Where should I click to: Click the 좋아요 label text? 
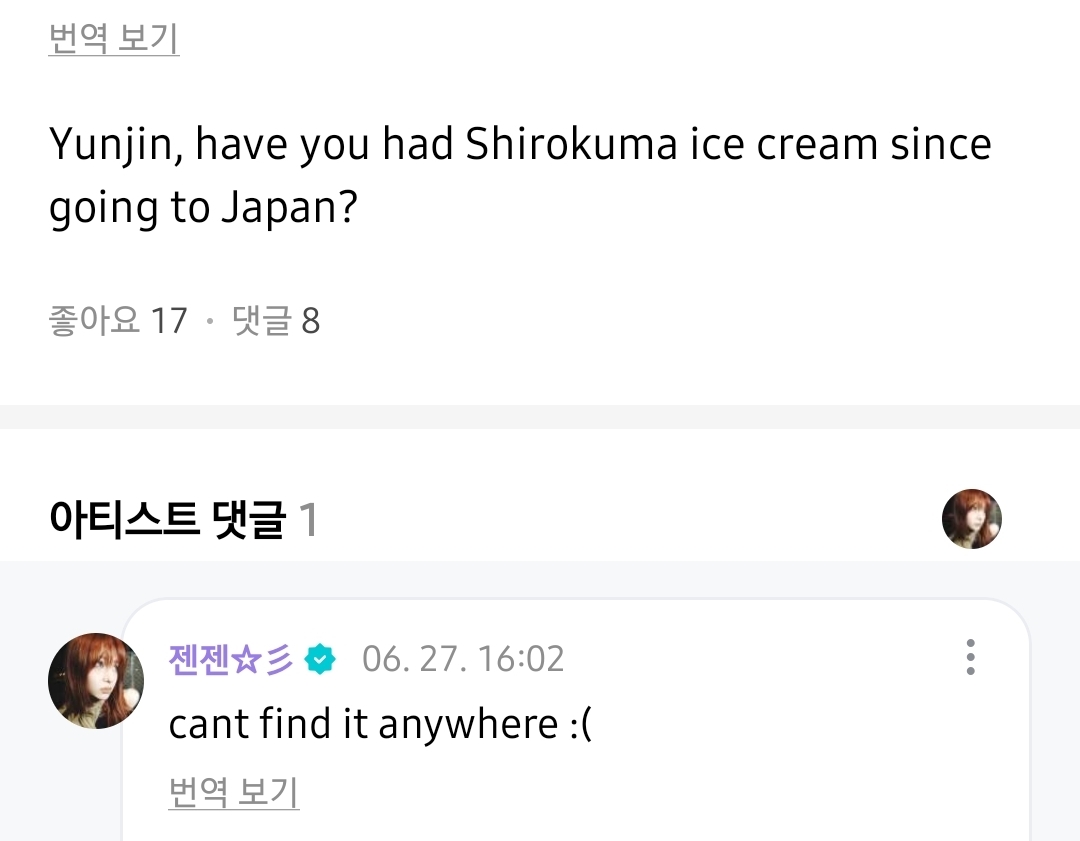tap(94, 320)
